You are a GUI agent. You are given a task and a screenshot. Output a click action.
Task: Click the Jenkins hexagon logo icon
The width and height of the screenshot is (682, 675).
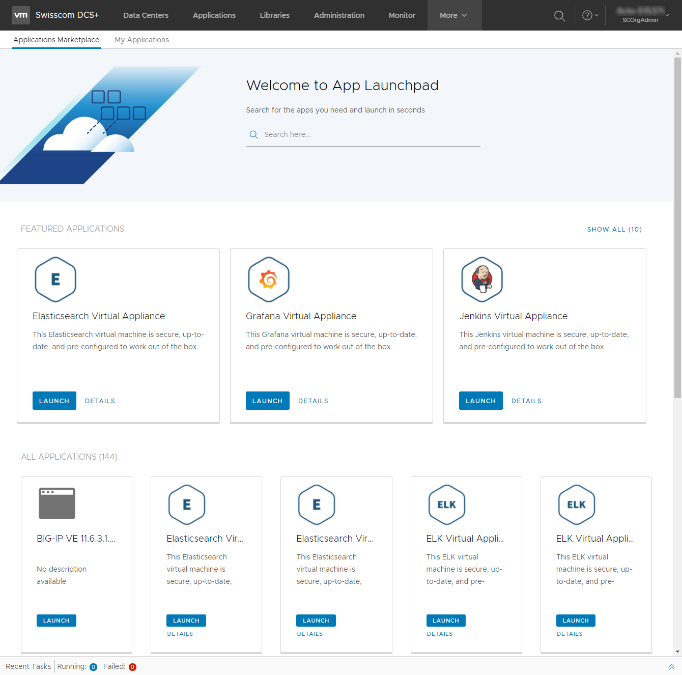(482, 279)
